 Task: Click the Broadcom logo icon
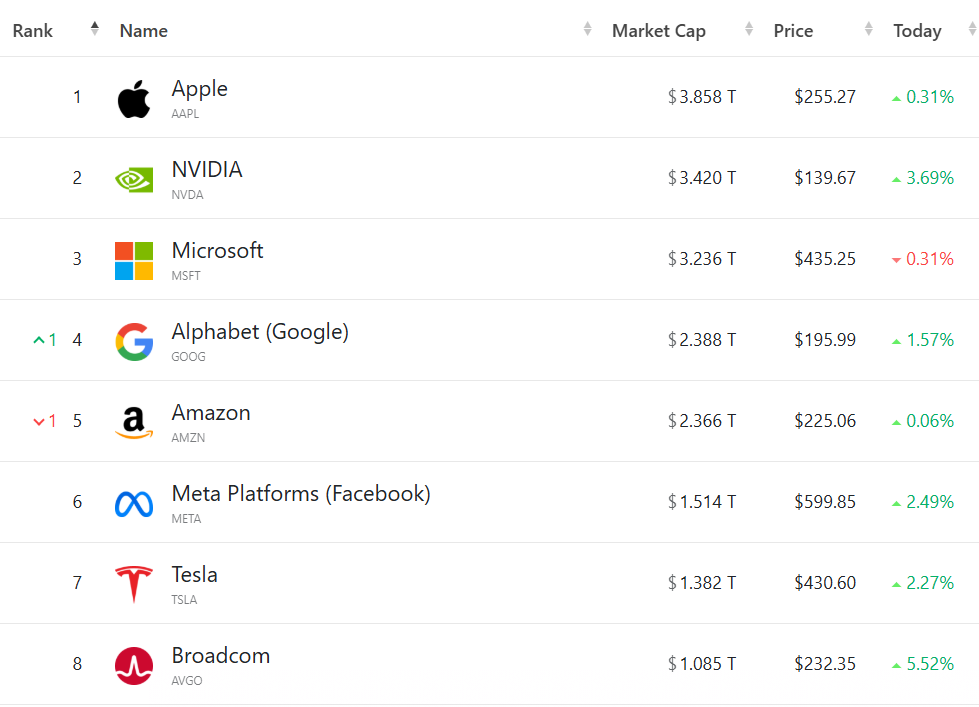pyautogui.click(x=134, y=666)
